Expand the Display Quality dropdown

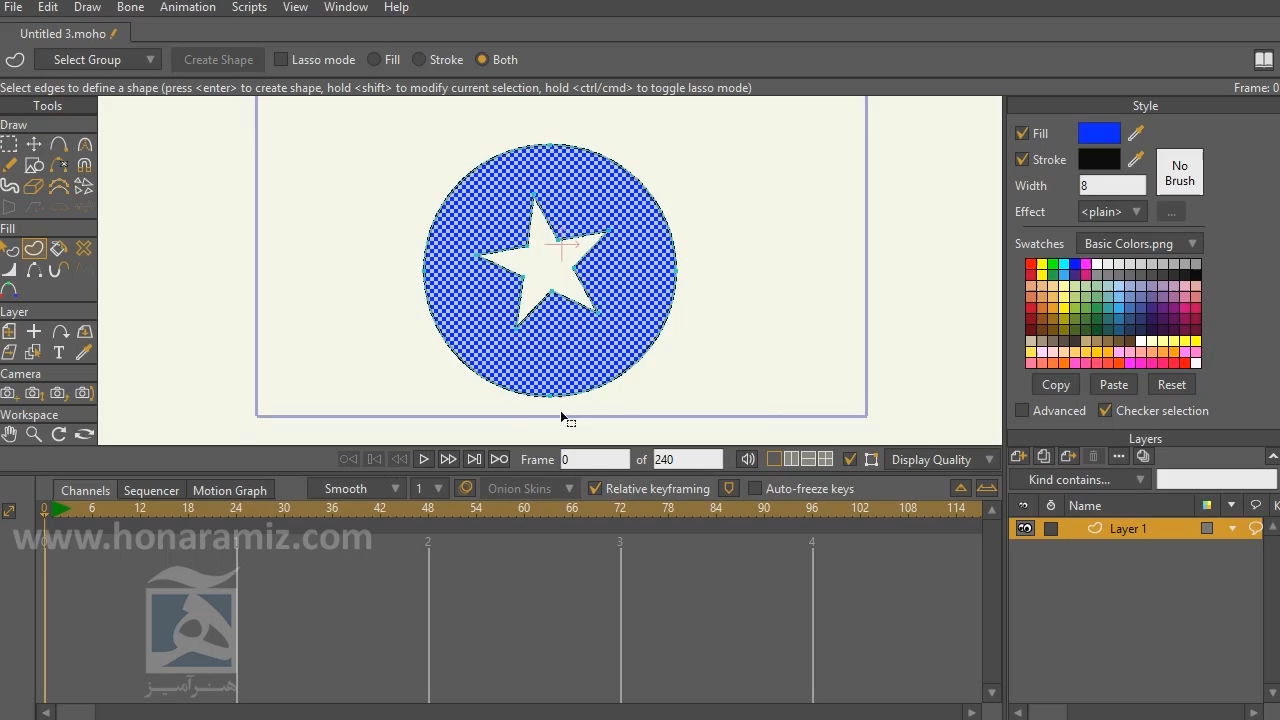pos(943,460)
